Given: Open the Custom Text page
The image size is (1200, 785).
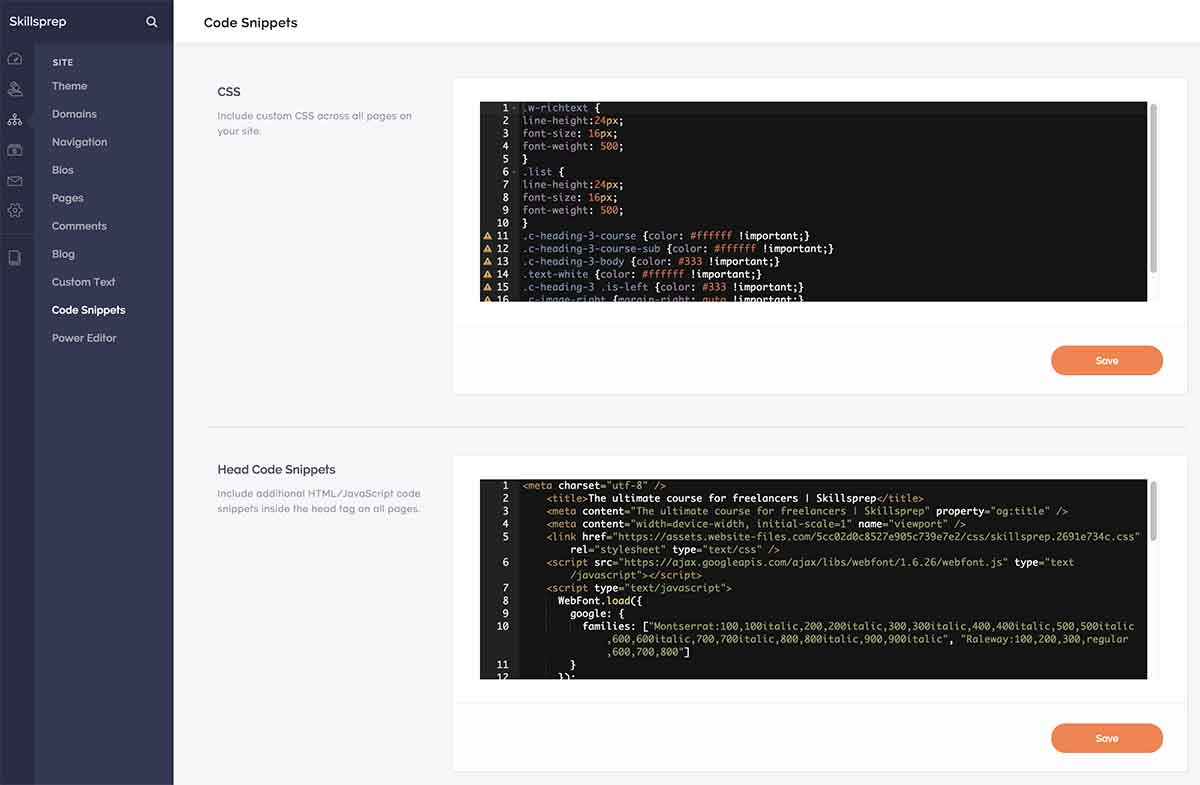Looking at the screenshot, I should (86, 281).
